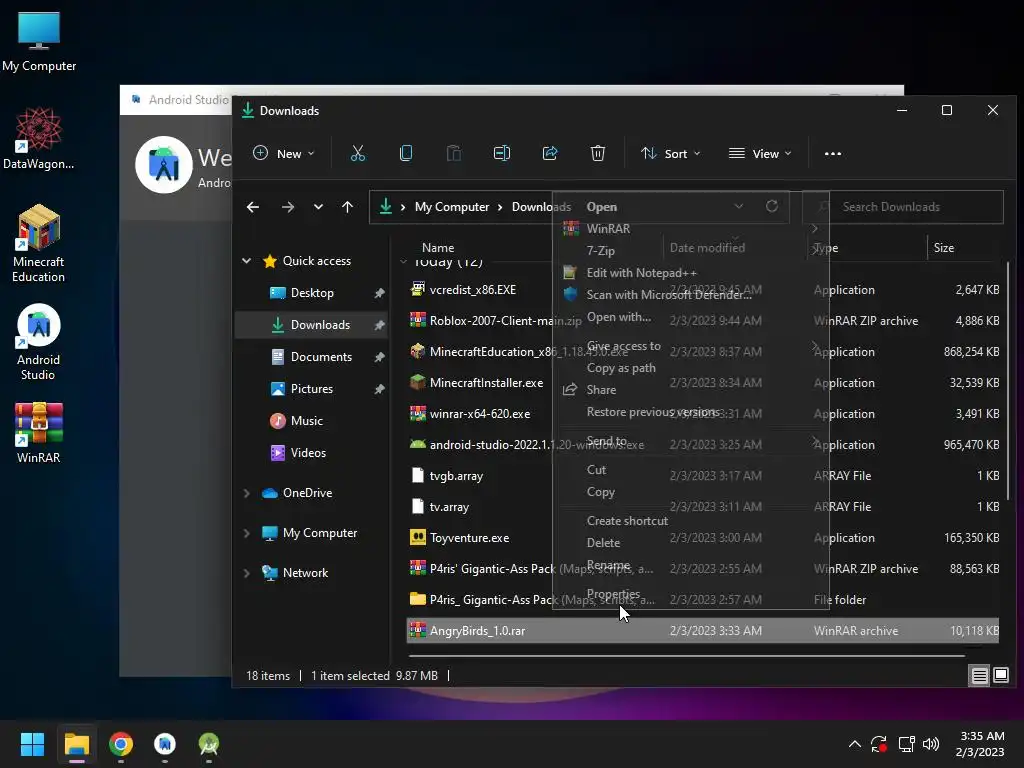Open the DataWagon desktop shortcut

pos(39,138)
